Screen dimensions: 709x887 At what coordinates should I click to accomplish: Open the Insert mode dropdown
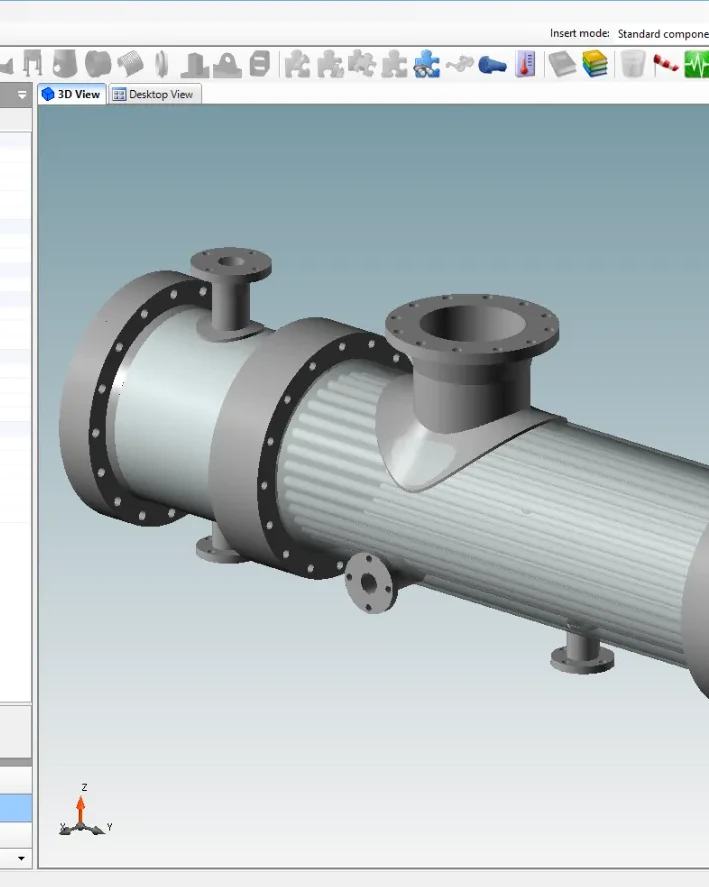(662, 34)
